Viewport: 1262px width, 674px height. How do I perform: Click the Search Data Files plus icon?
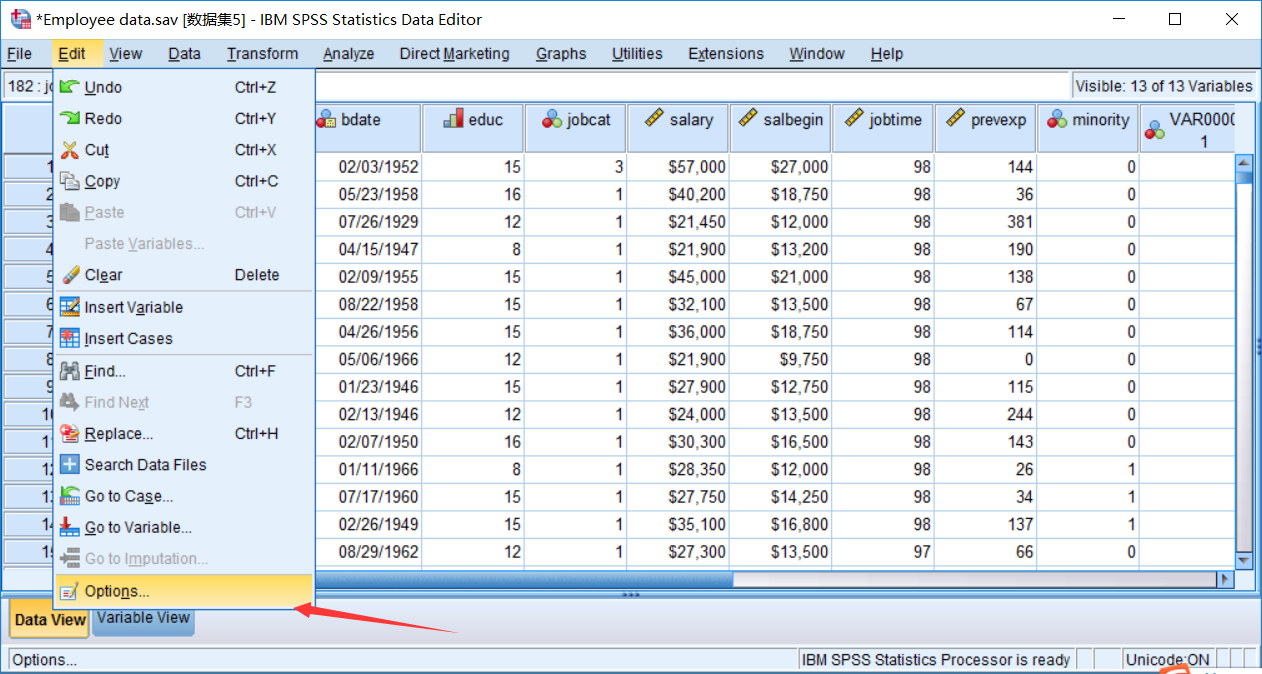point(69,464)
